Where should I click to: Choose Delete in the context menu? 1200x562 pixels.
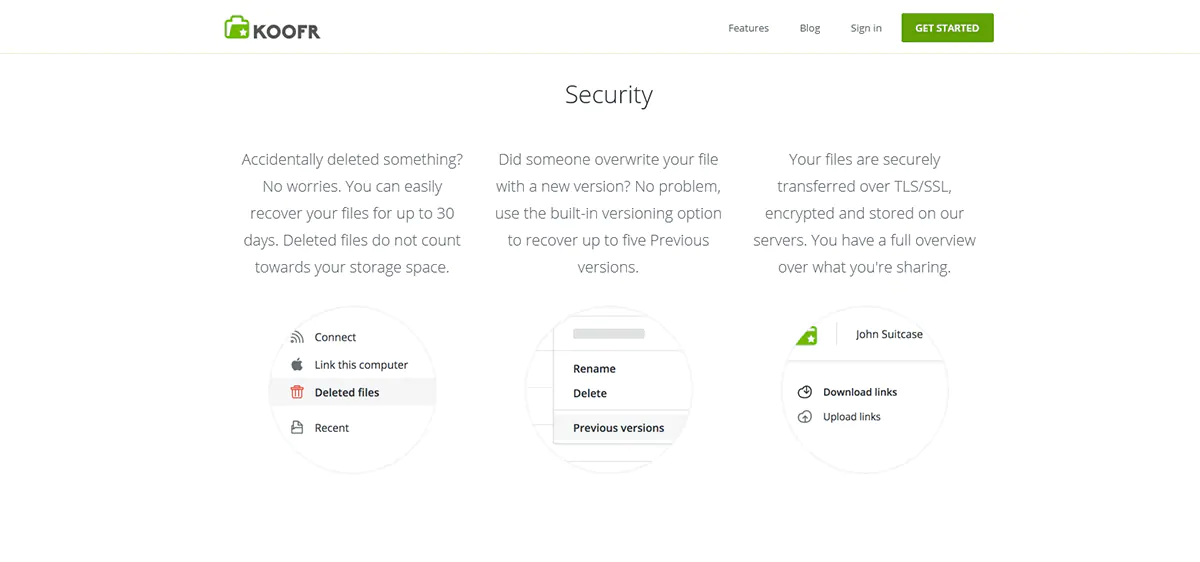[x=590, y=394]
